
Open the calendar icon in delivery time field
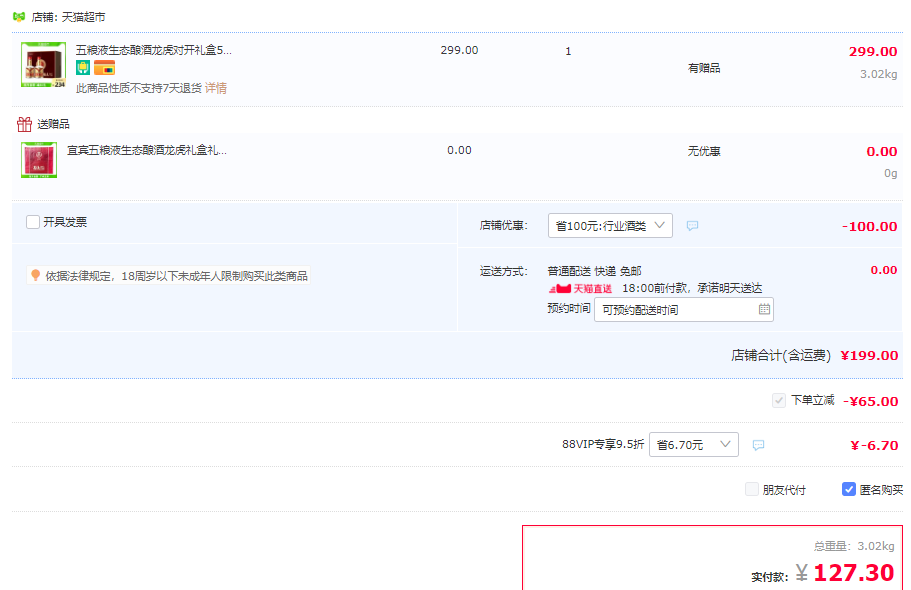click(x=764, y=309)
